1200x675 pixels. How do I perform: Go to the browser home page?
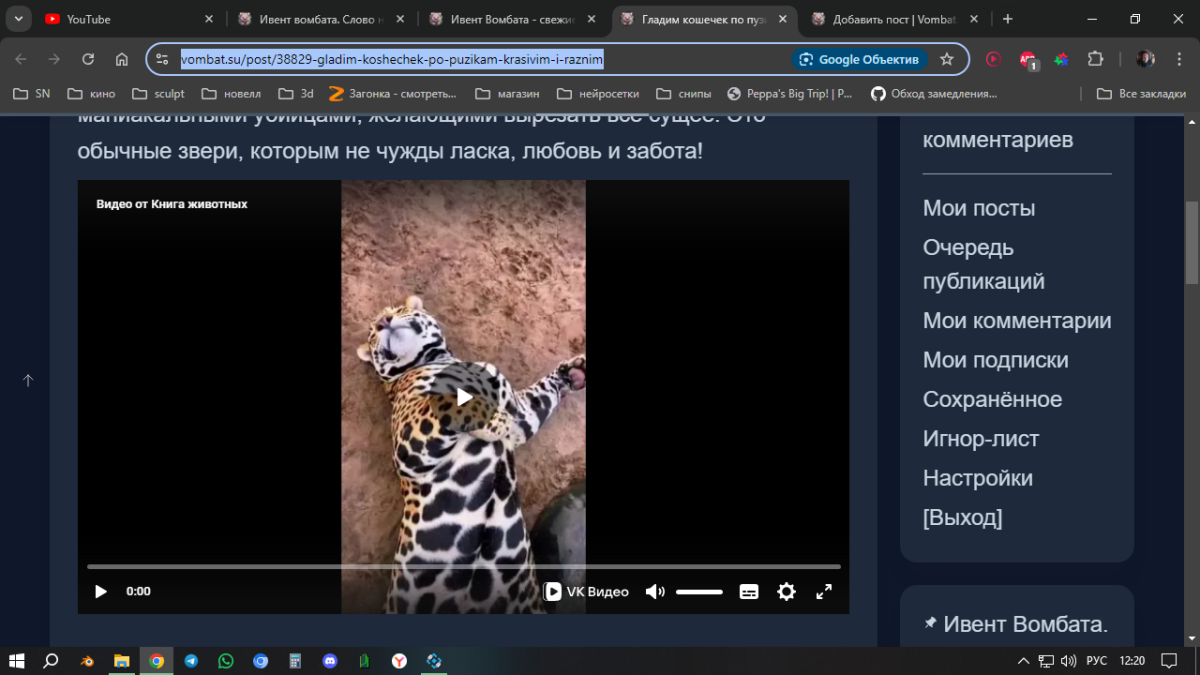tap(122, 59)
